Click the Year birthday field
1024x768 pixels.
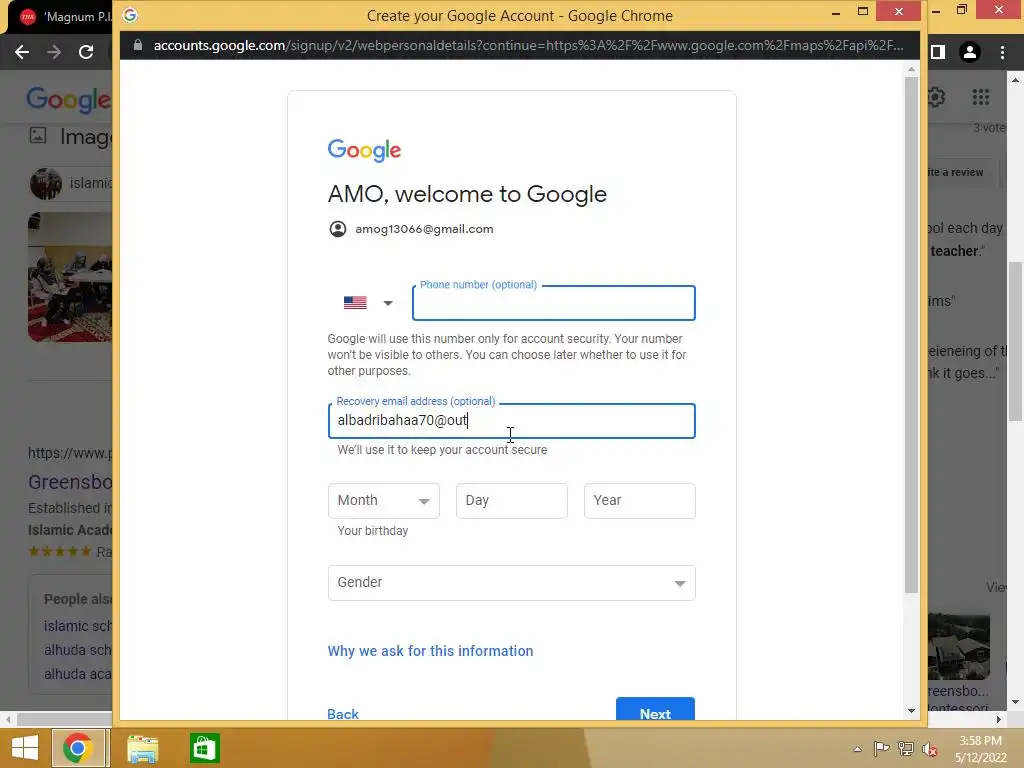(x=639, y=501)
